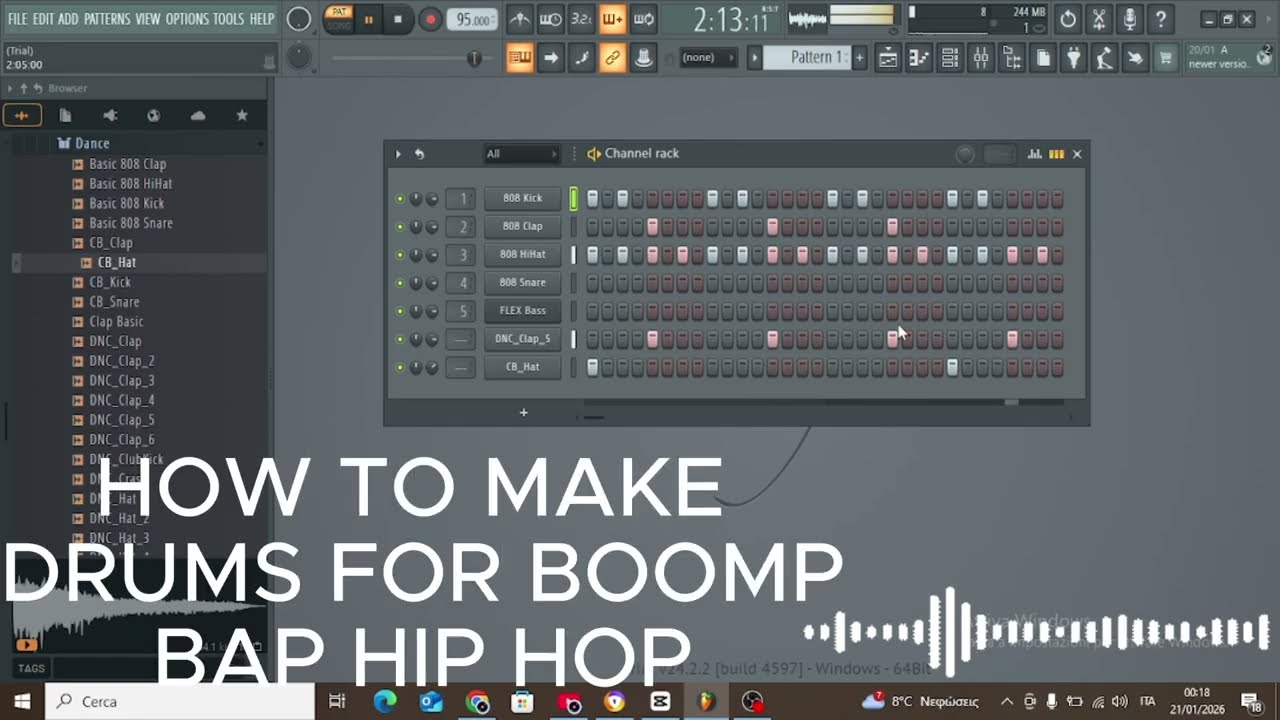The image size is (1280, 720).
Task: Open mixer track selector 1 for 808 Kick
Action: click(461, 199)
